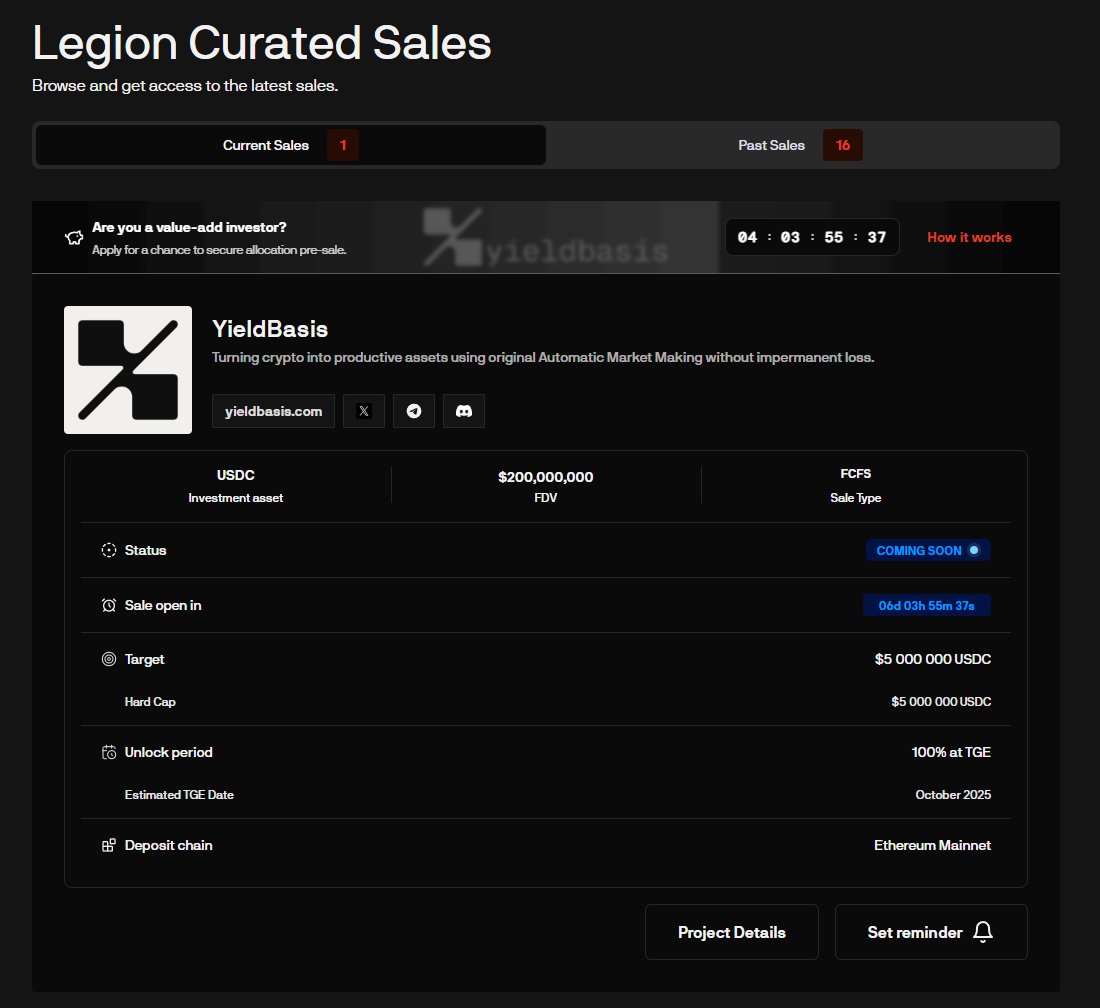Click the COMING SOON status badge
The image size is (1100, 1008).
927,551
